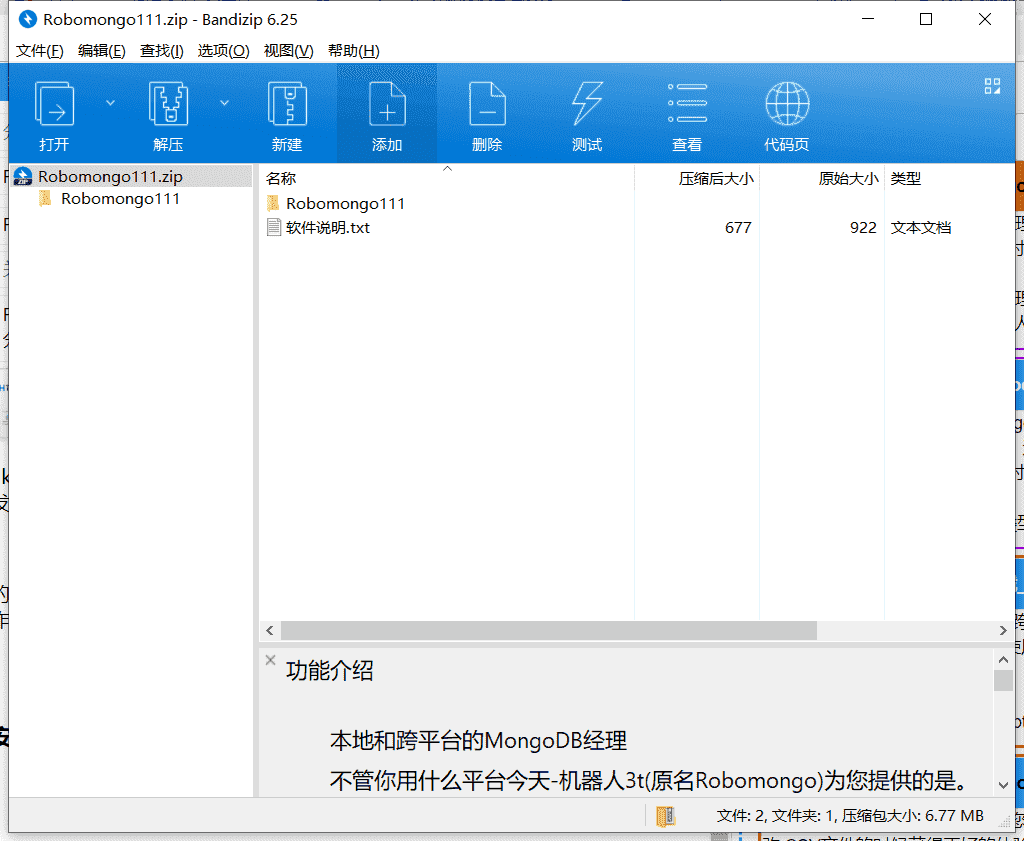The width and height of the screenshot is (1024, 841).
Task: Open the 查找(I) menu
Action: (x=161, y=51)
